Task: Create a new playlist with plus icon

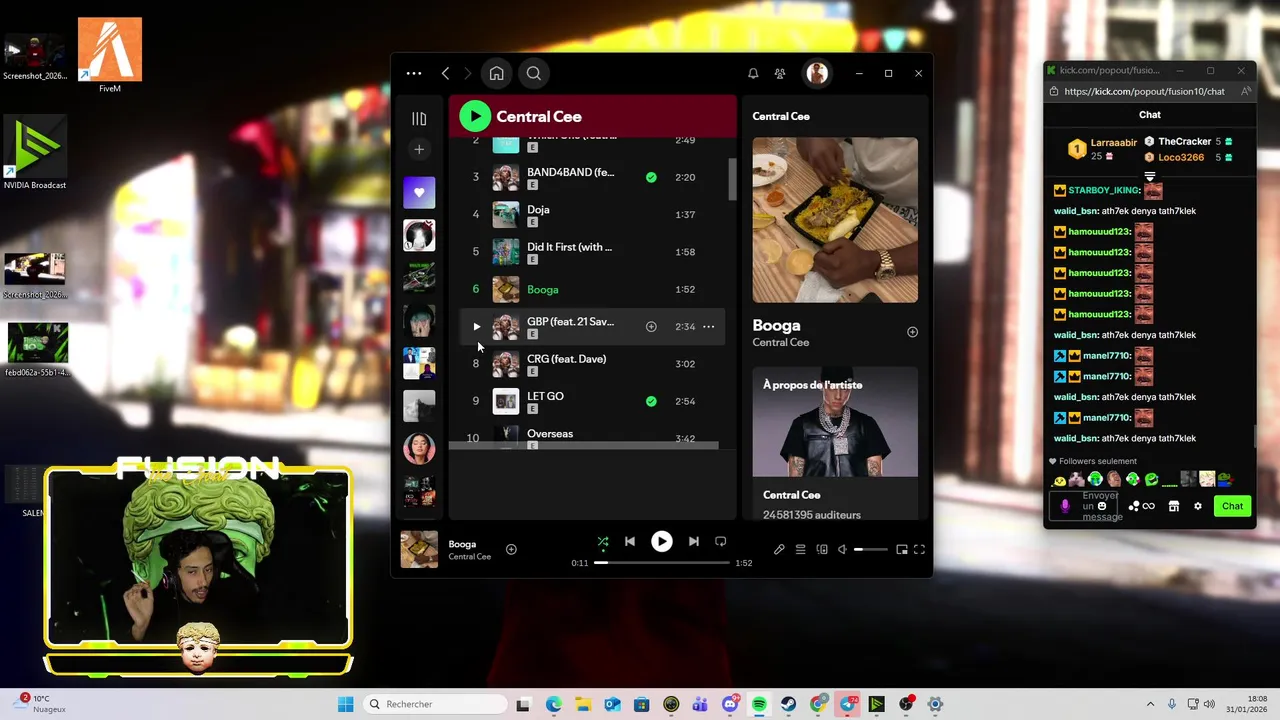Action: (x=419, y=149)
